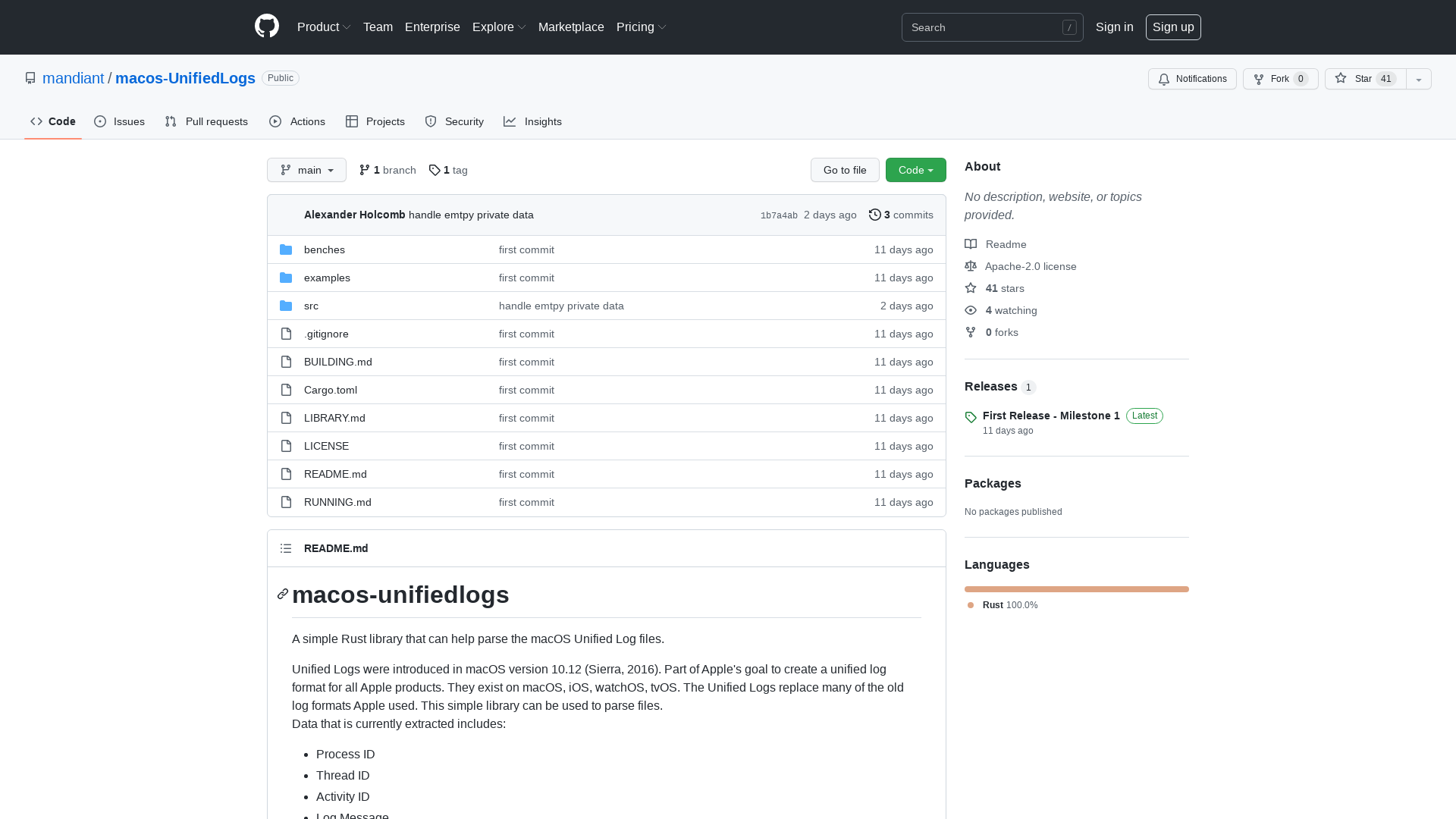Expand the green Code dropdown
This screenshot has width=1456, height=819.
[x=915, y=170]
